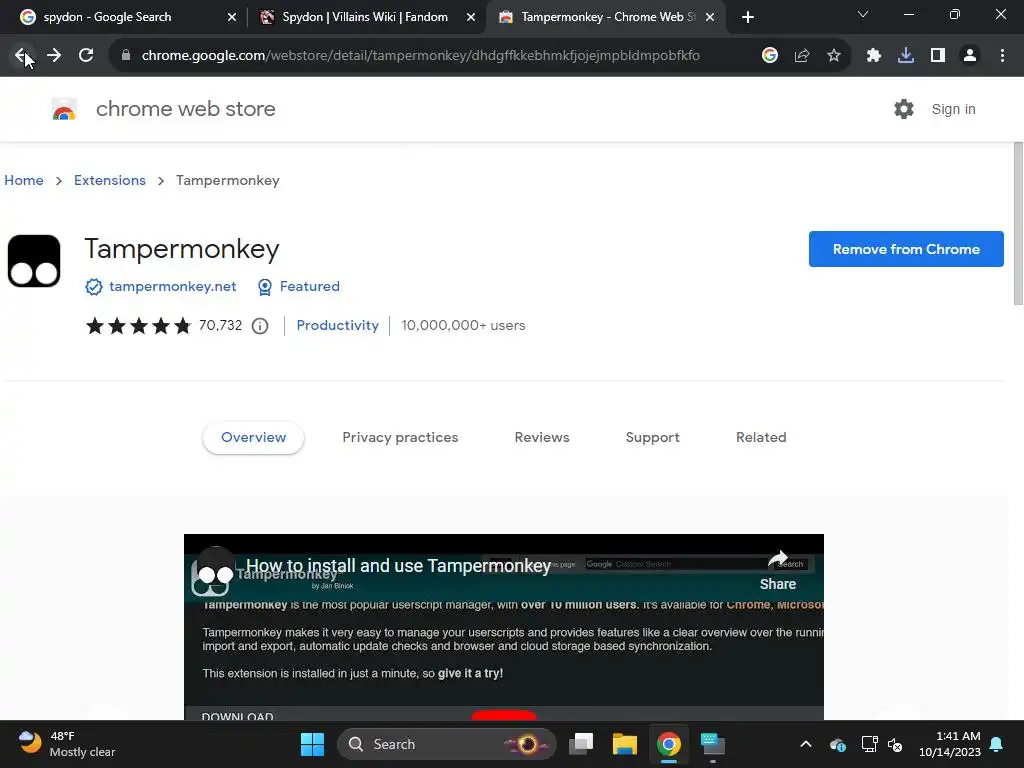Viewport: 1024px width, 768px height.
Task: Click Share on the video
Action: [778, 571]
